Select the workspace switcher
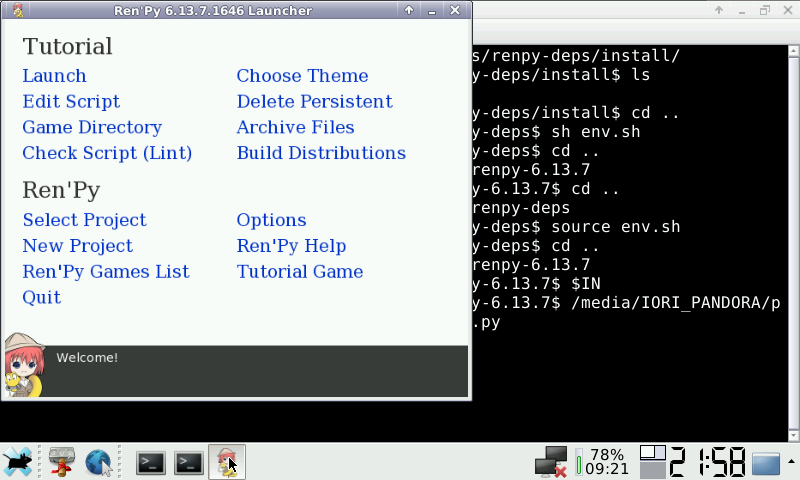Screen dimensions: 800x480 pos(652,462)
